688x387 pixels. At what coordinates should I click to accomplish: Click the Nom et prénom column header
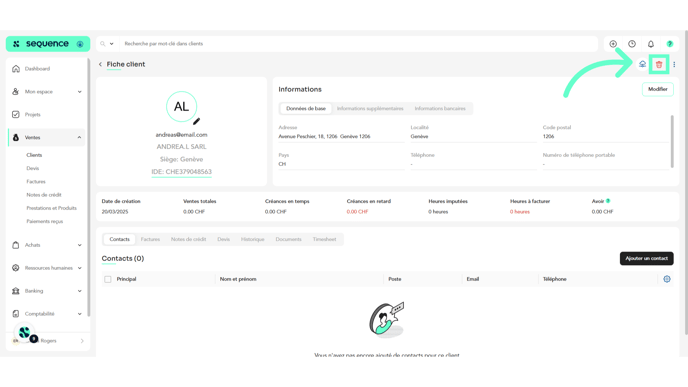coord(238,279)
